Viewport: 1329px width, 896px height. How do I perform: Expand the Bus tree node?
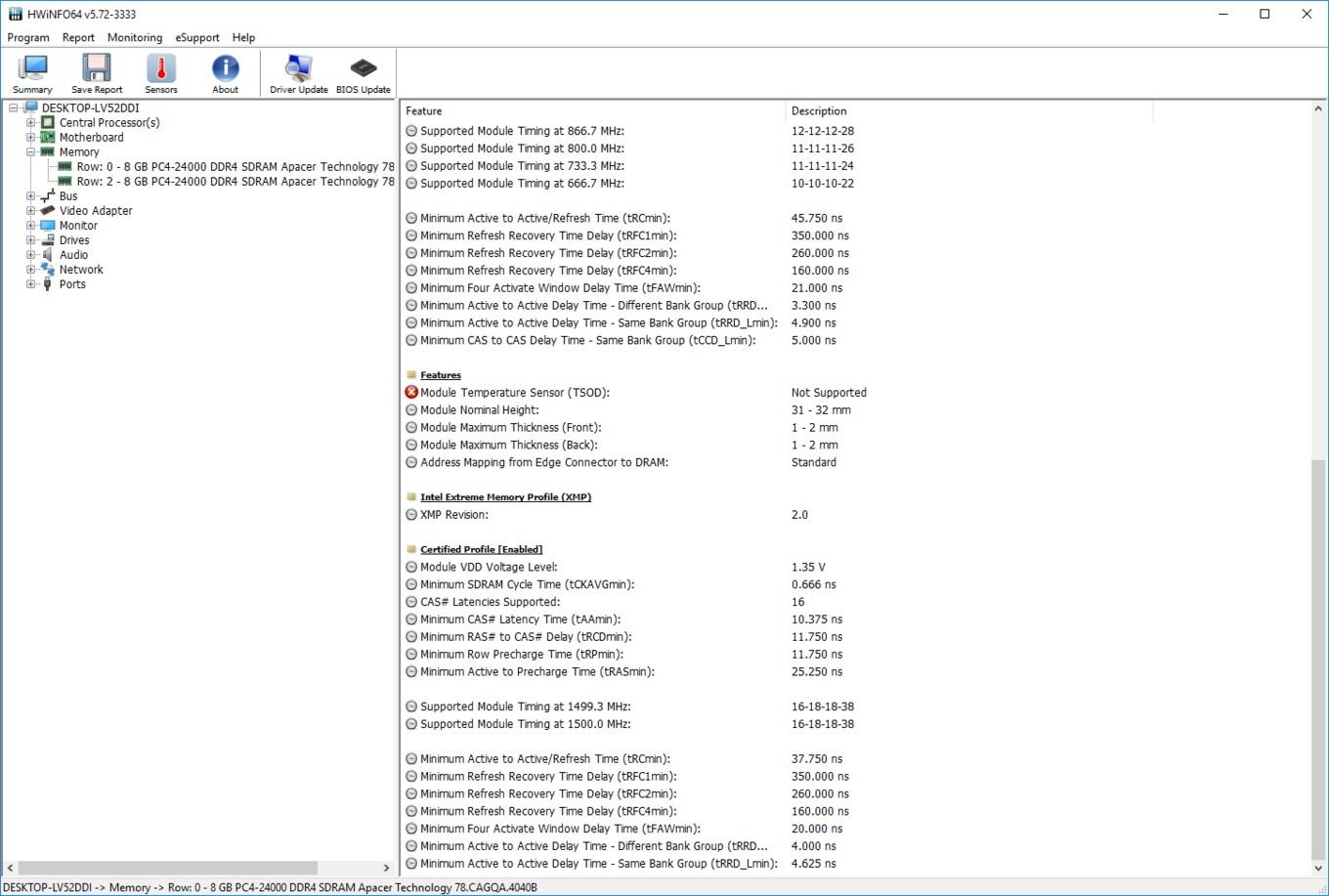(30, 195)
